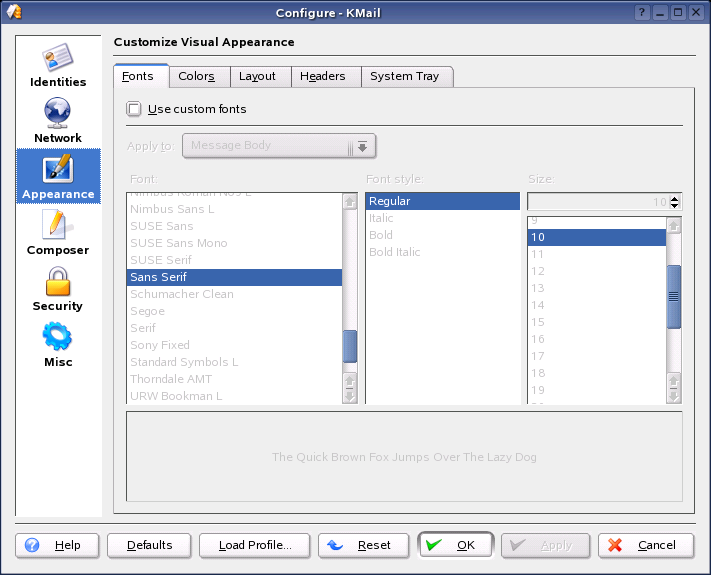This screenshot has width=711, height=575.
Task: Open the Headers tab
Action: tap(322, 76)
